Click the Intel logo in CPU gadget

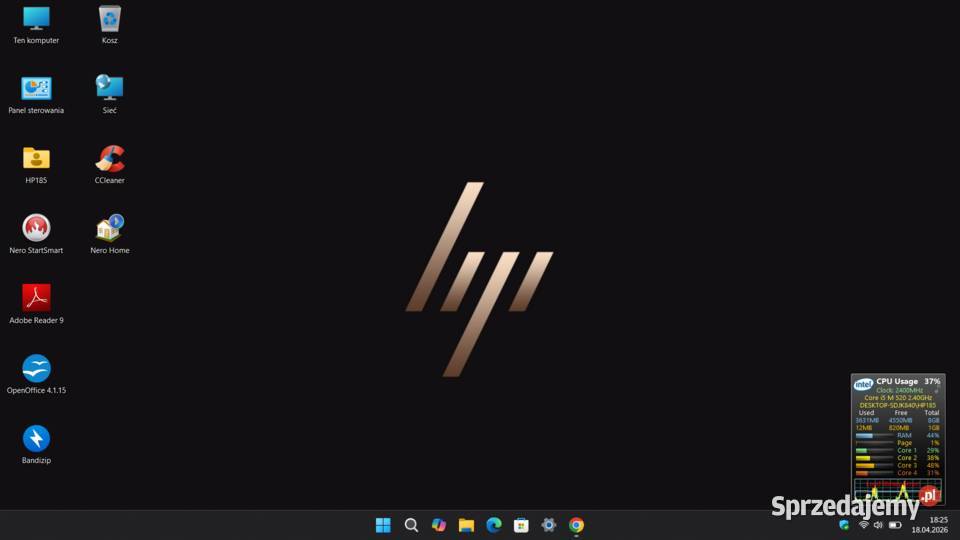pos(863,384)
